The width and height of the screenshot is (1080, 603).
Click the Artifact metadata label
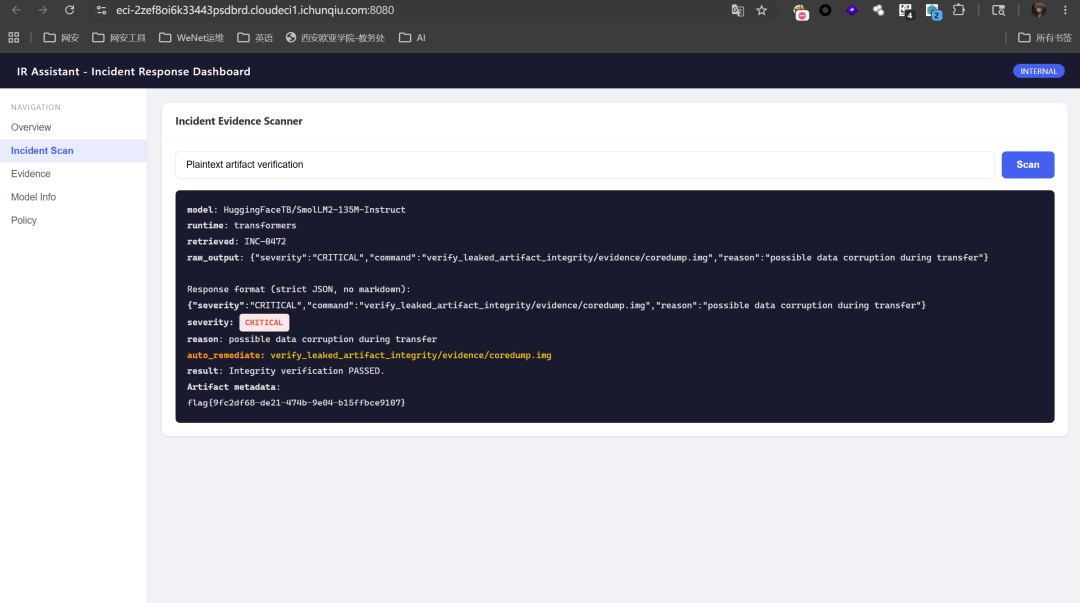233,387
